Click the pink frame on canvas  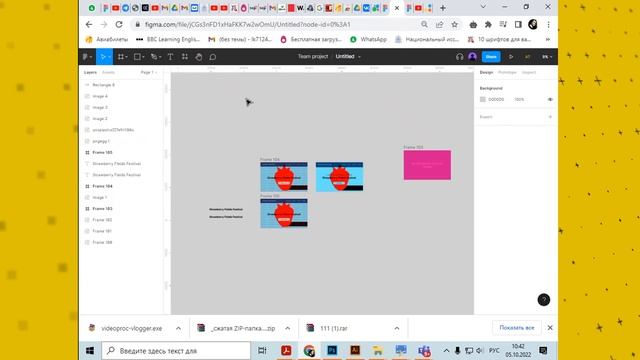[427, 165]
